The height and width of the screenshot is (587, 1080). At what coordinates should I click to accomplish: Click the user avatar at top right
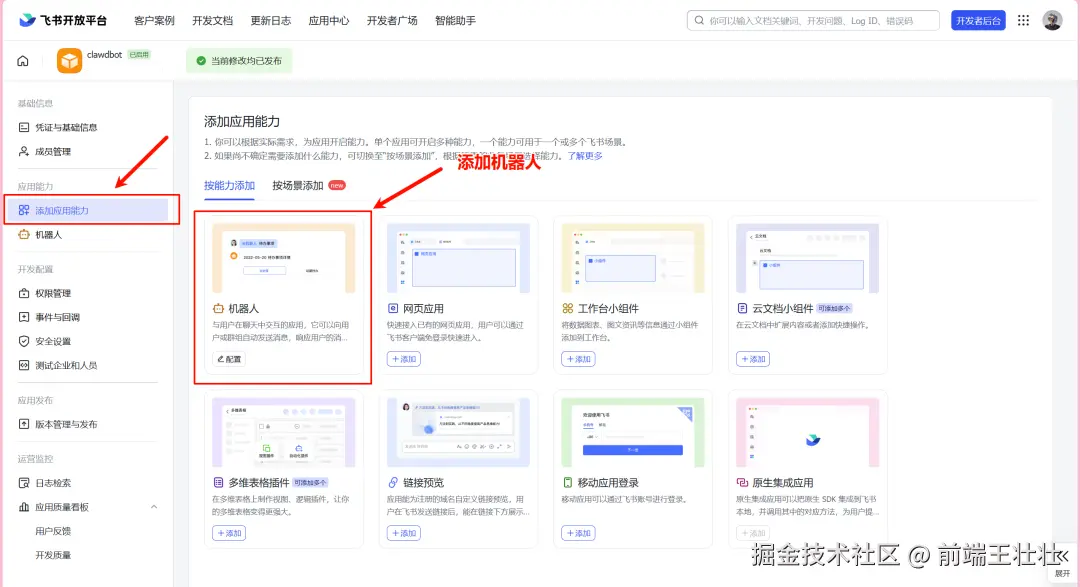click(x=1052, y=20)
